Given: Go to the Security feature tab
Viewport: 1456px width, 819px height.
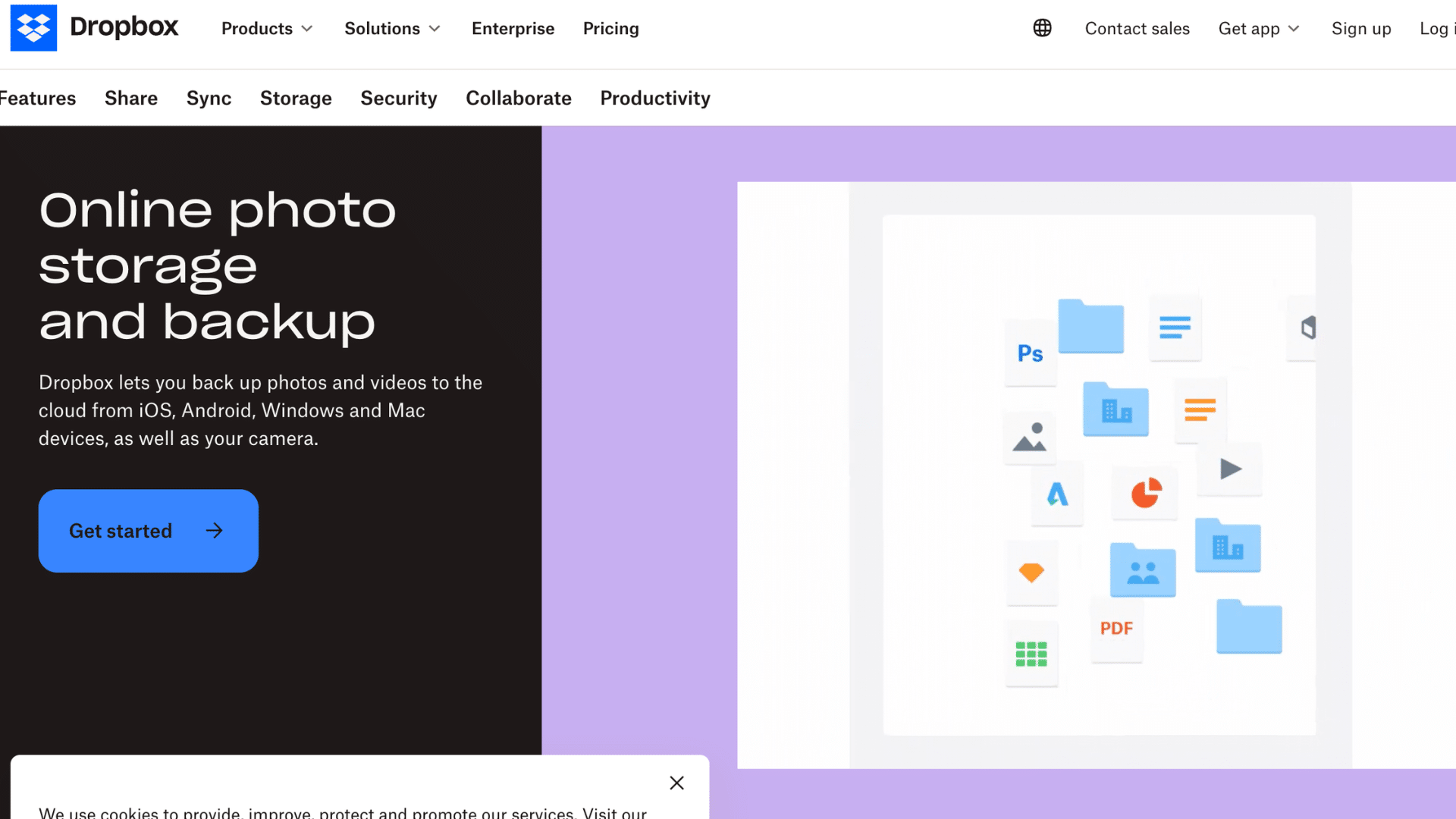Looking at the screenshot, I should click(399, 98).
